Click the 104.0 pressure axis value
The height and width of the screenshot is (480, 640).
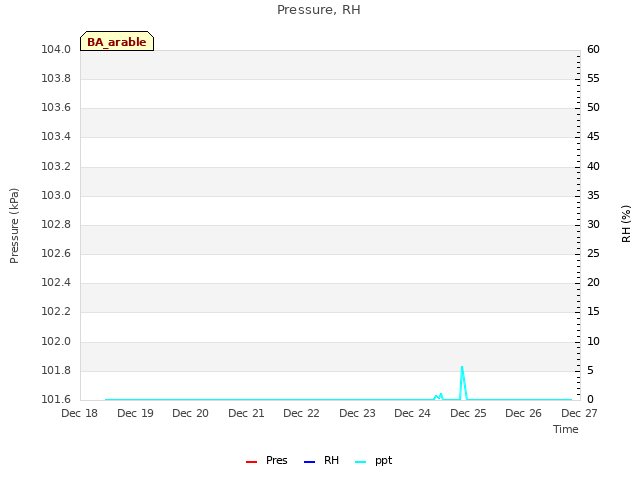pyautogui.click(x=56, y=49)
